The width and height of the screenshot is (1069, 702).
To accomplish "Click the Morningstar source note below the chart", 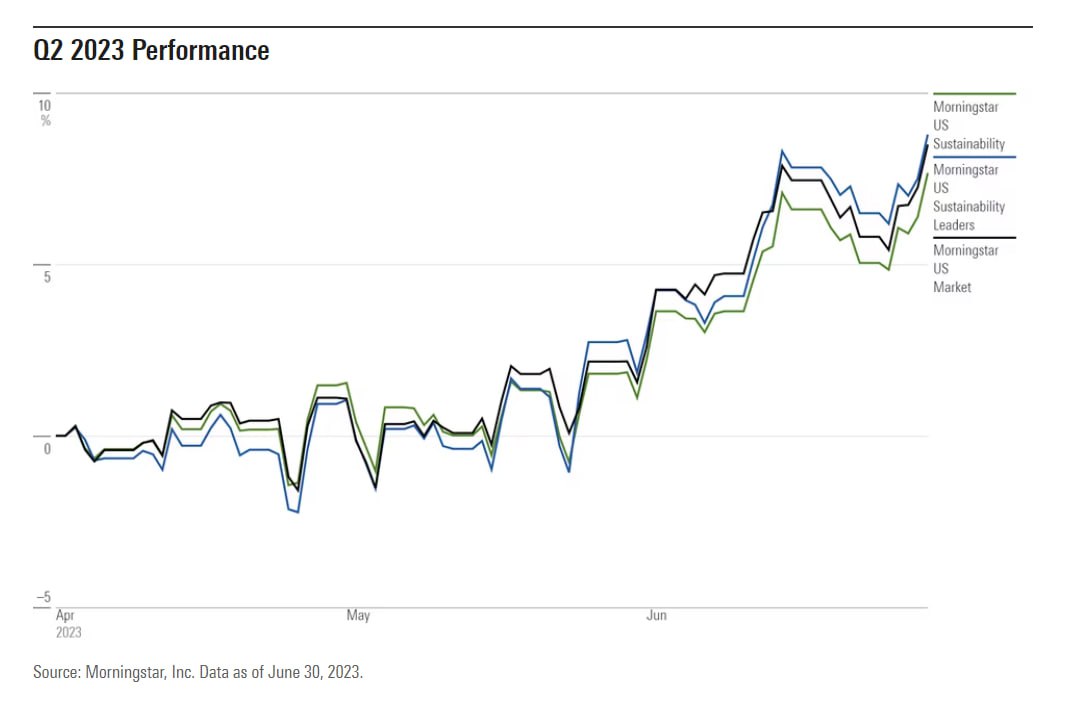I will (198, 672).
